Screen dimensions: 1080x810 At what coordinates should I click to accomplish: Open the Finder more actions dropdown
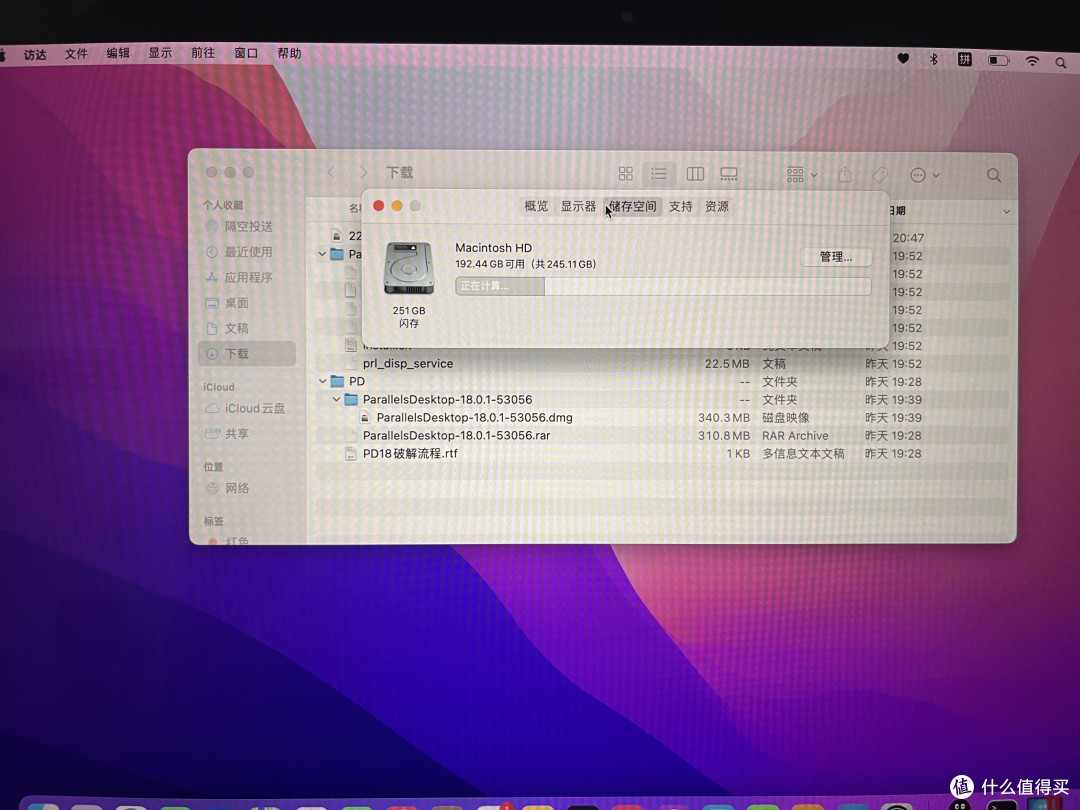click(x=924, y=175)
